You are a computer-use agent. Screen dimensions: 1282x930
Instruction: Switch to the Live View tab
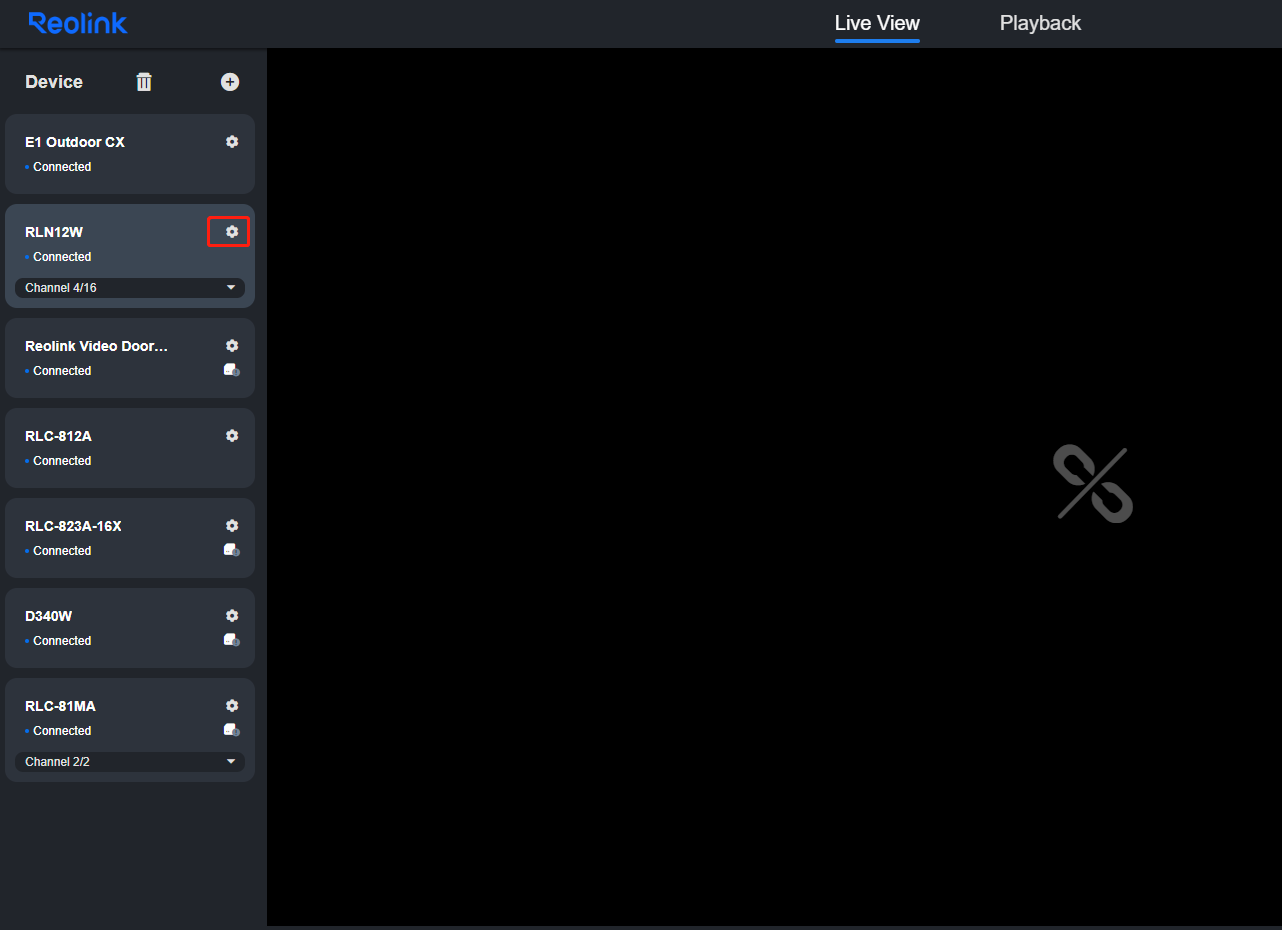[877, 23]
